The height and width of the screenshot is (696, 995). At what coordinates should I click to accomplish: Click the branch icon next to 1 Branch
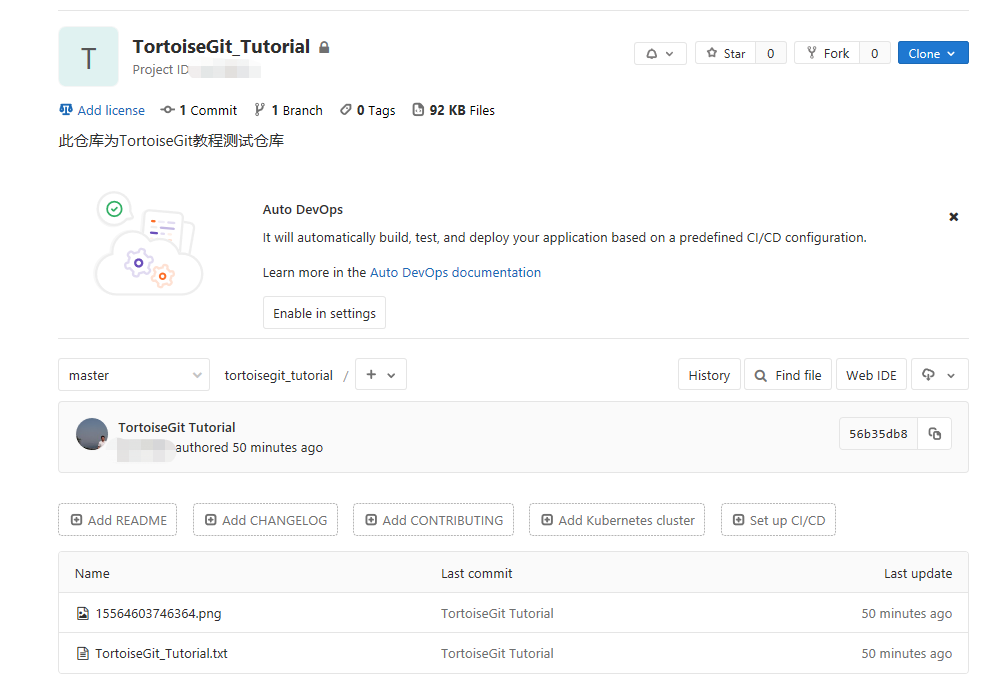point(258,110)
